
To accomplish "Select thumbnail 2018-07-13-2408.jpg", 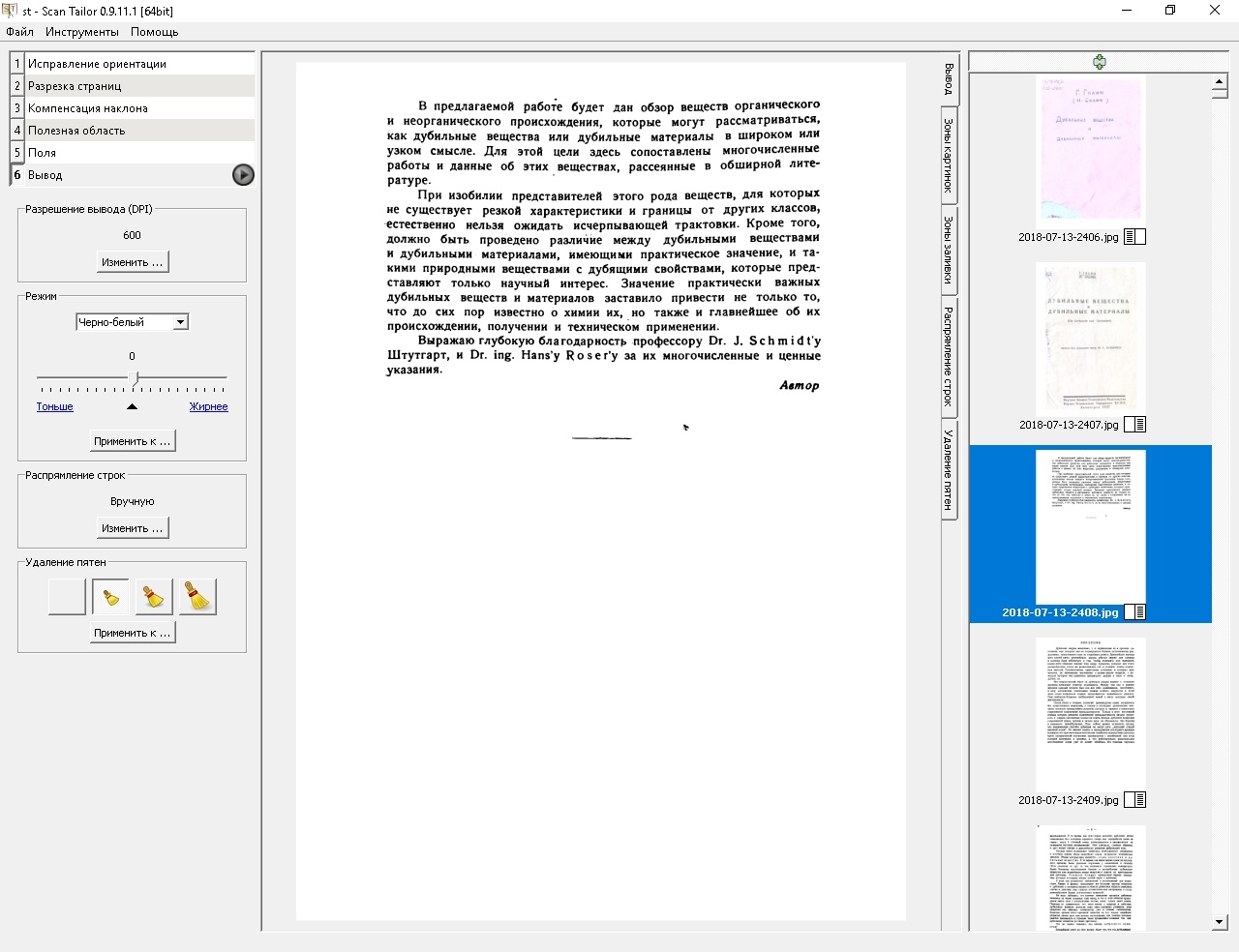I will pos(1090,527).
